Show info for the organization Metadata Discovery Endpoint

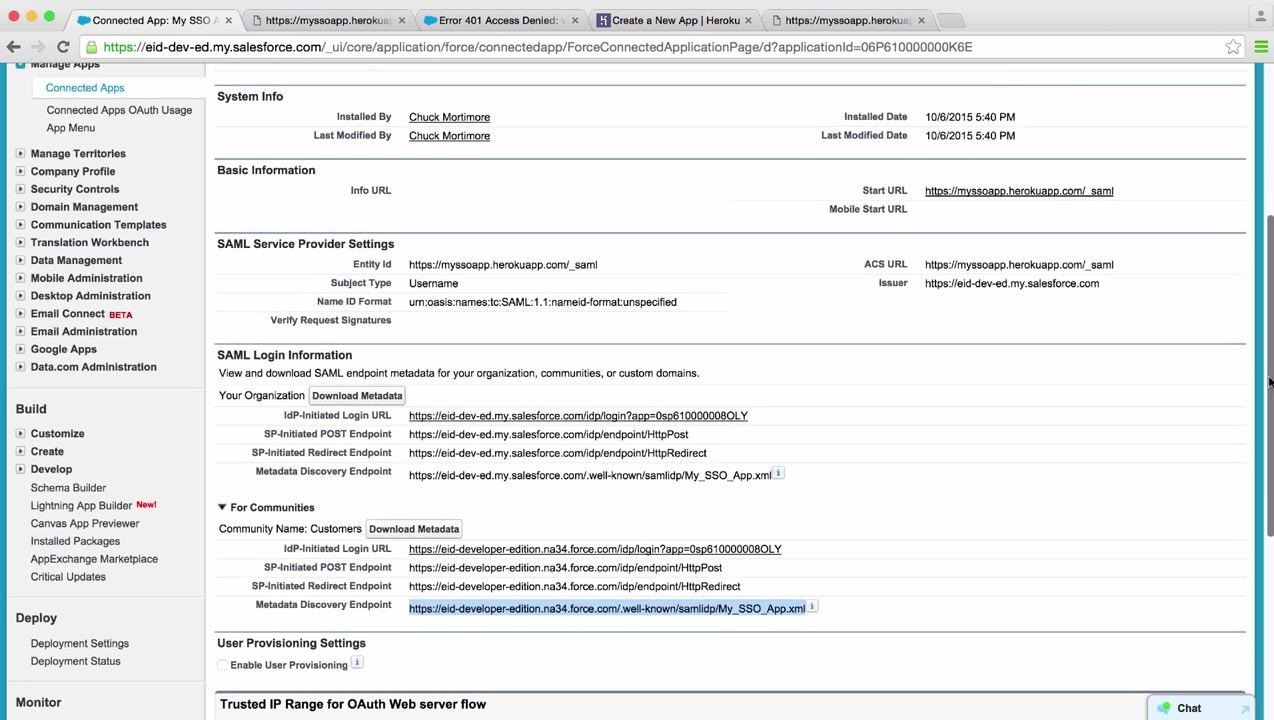pyautogui.click(x=779, y=473)
